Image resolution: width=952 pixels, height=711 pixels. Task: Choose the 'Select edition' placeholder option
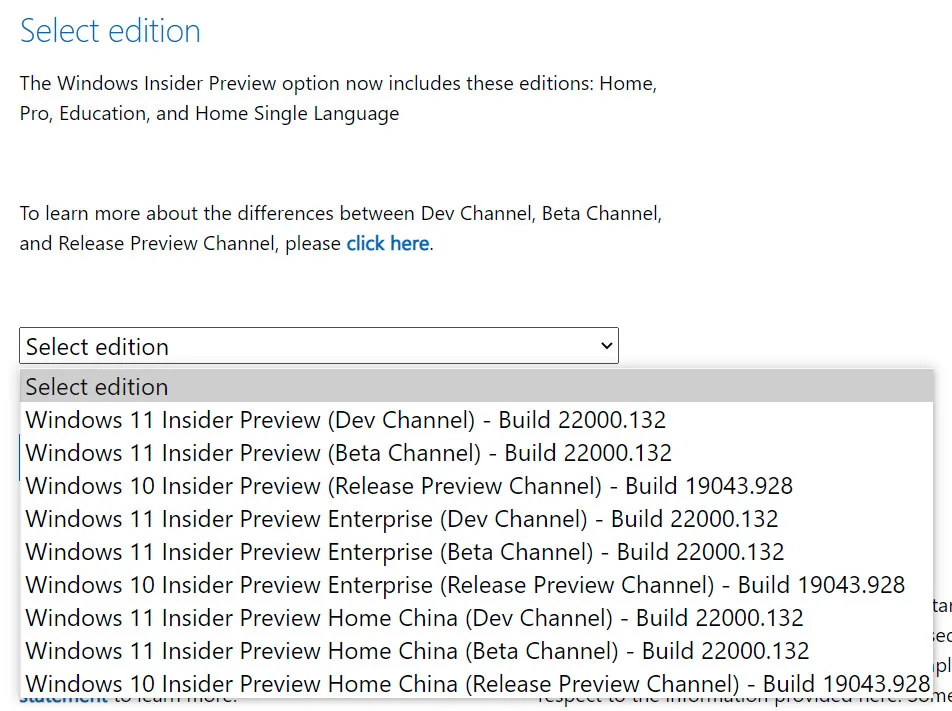point(477,387)
